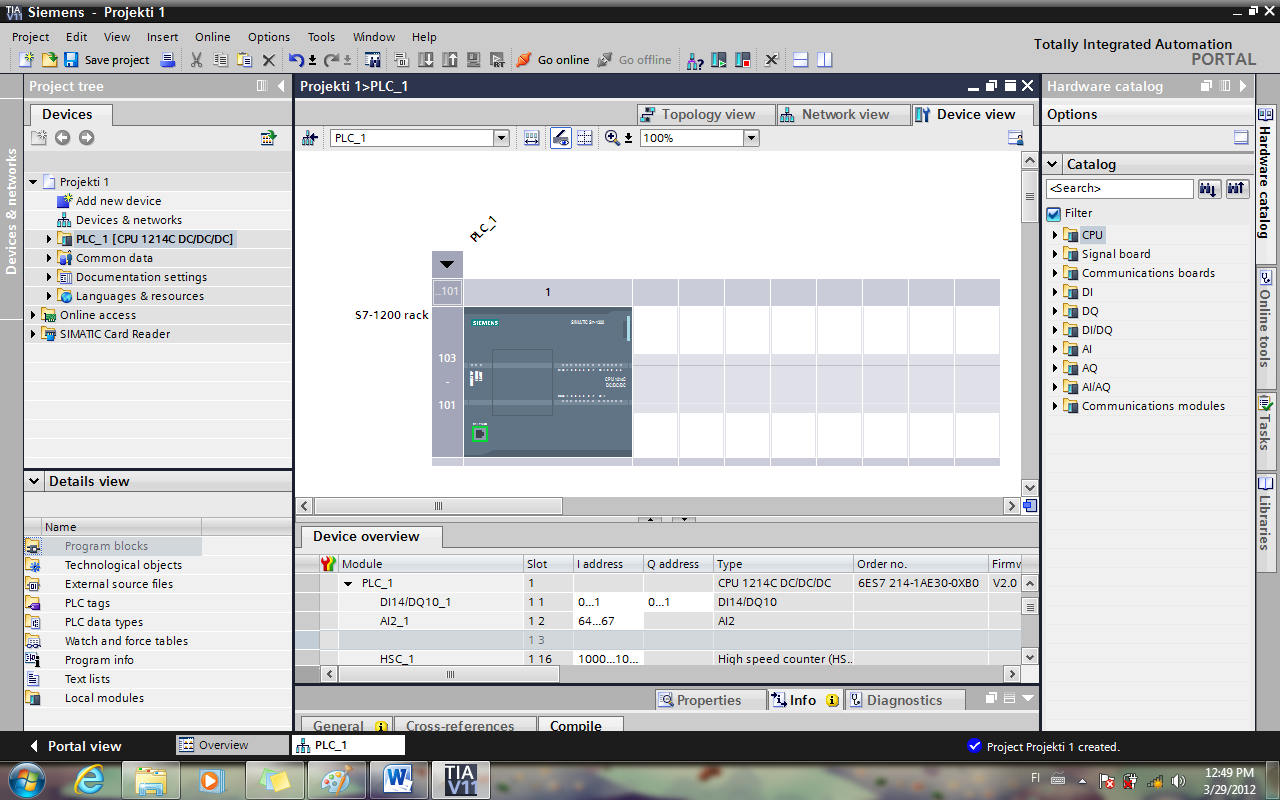Screen dimensions: 1280x800
Task: Click the Go online button
Action: (x=552, y=60)
